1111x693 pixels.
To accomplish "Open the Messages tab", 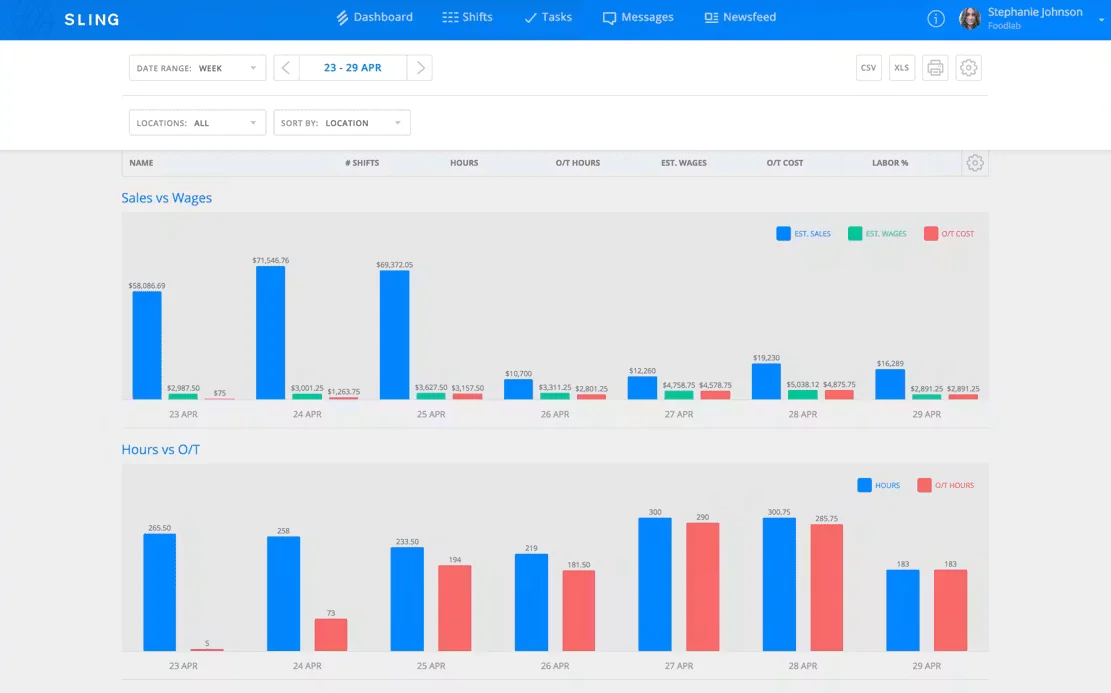I will click(638, 17).
